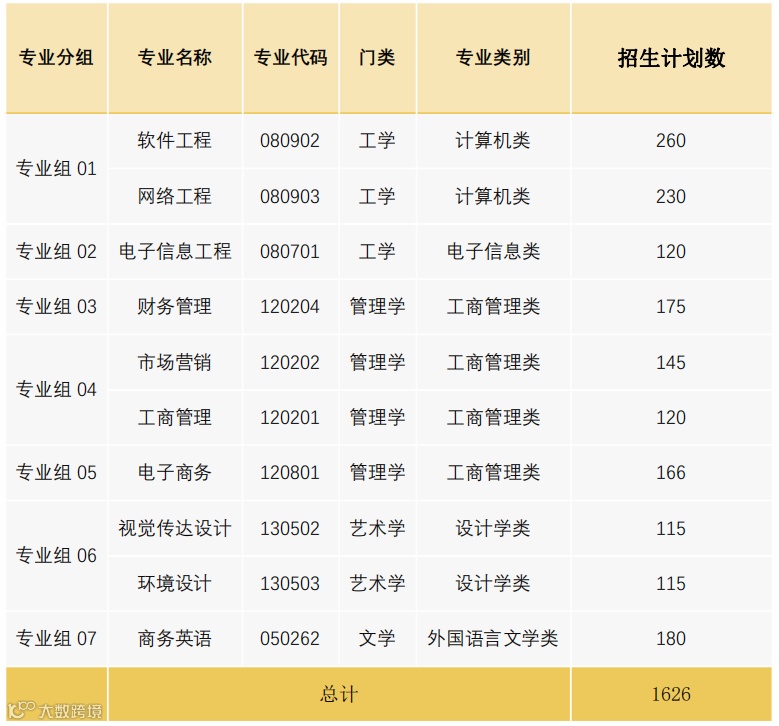779x726 pixels.
Task: Select code 080903
Action: (x=290, y=196)
